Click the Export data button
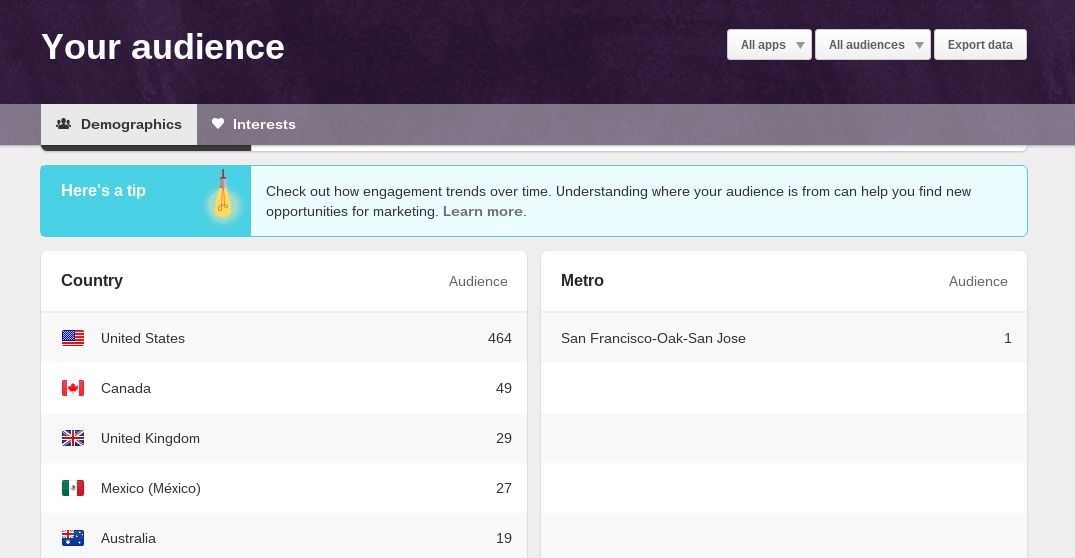The height and width of the screenshot is (558, 1075). pos(980,45)
